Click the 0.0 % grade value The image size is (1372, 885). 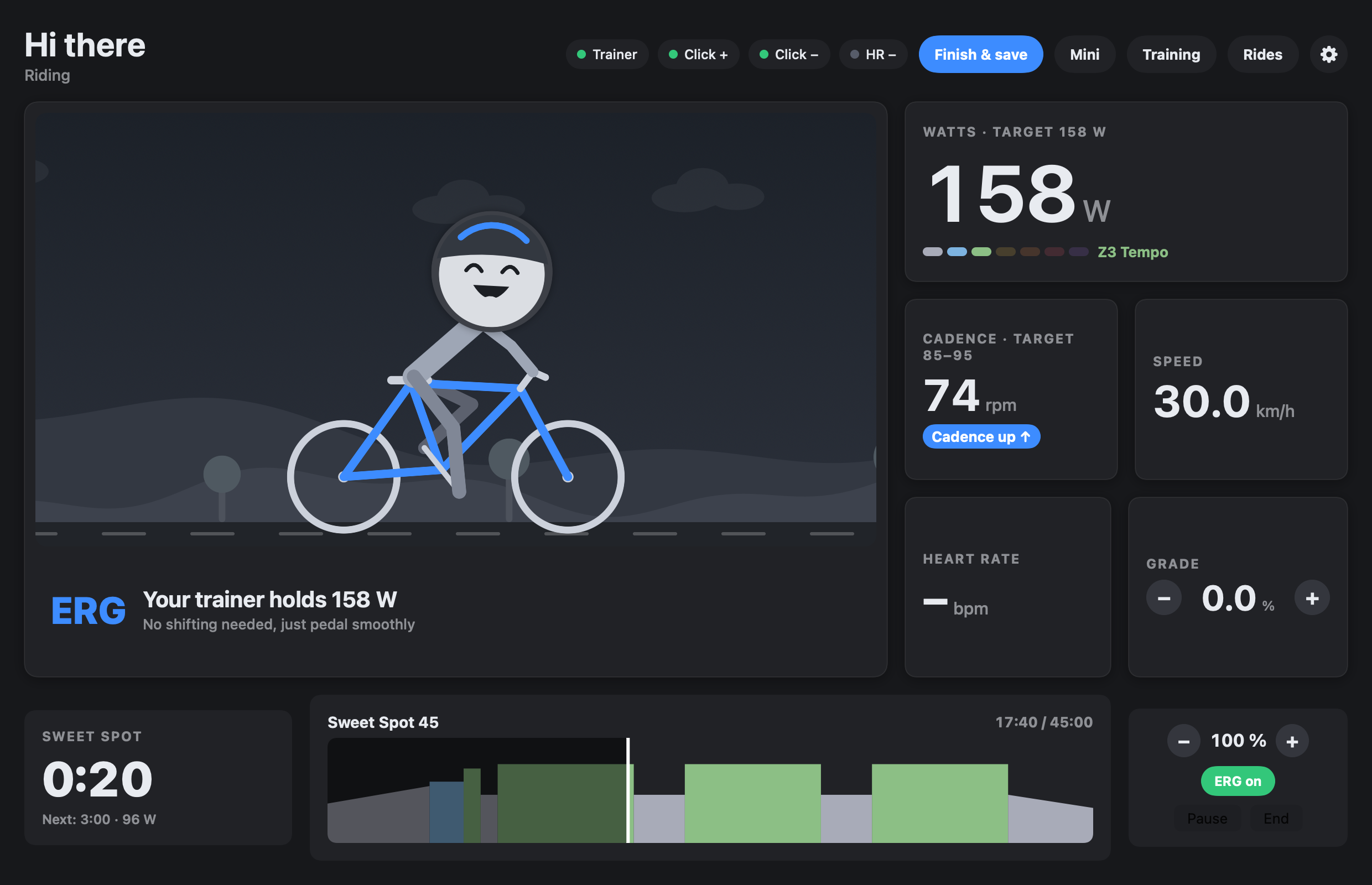point(1238,598)
